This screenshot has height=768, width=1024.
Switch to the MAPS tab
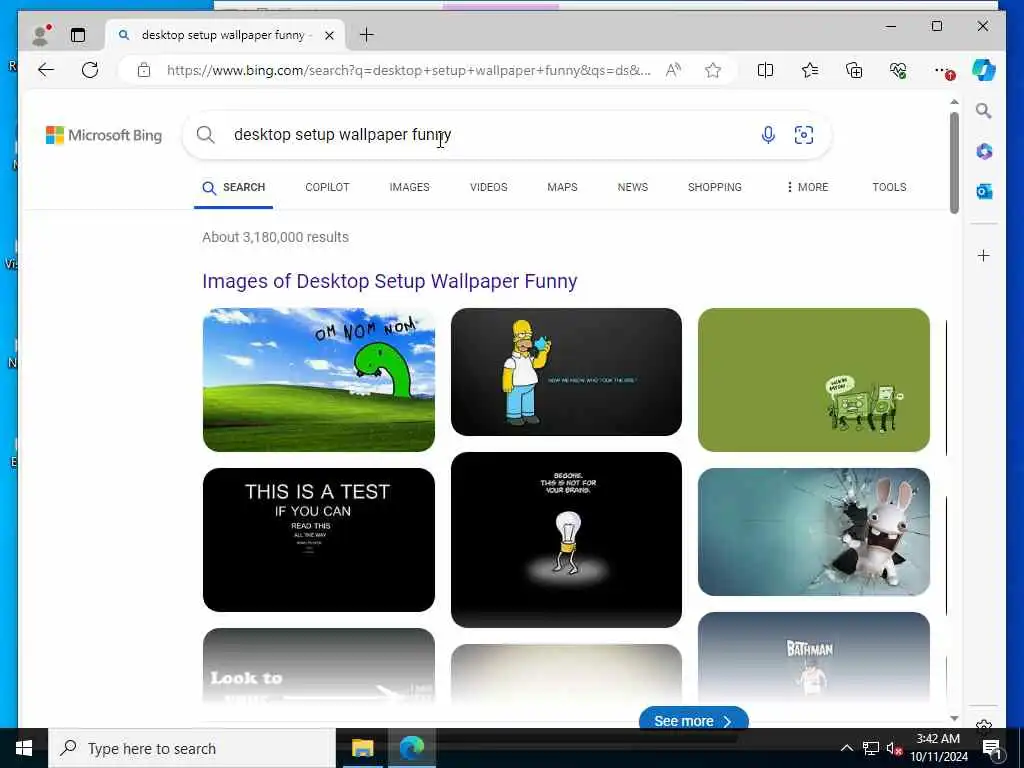(x=562, y=187)
